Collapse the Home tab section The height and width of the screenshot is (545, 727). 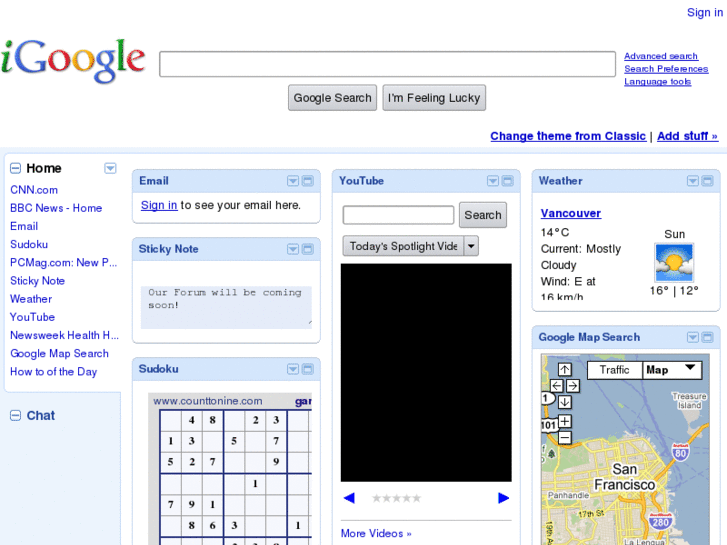15,168
